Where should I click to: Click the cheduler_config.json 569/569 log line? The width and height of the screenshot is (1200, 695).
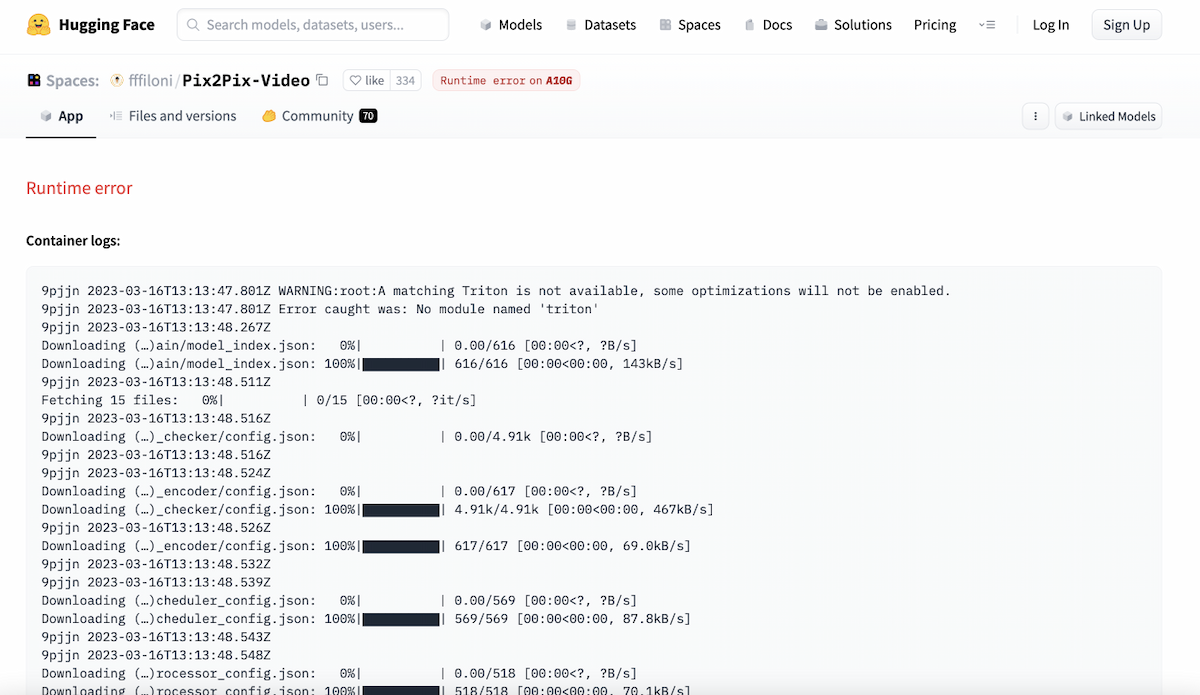coord(366,619)
